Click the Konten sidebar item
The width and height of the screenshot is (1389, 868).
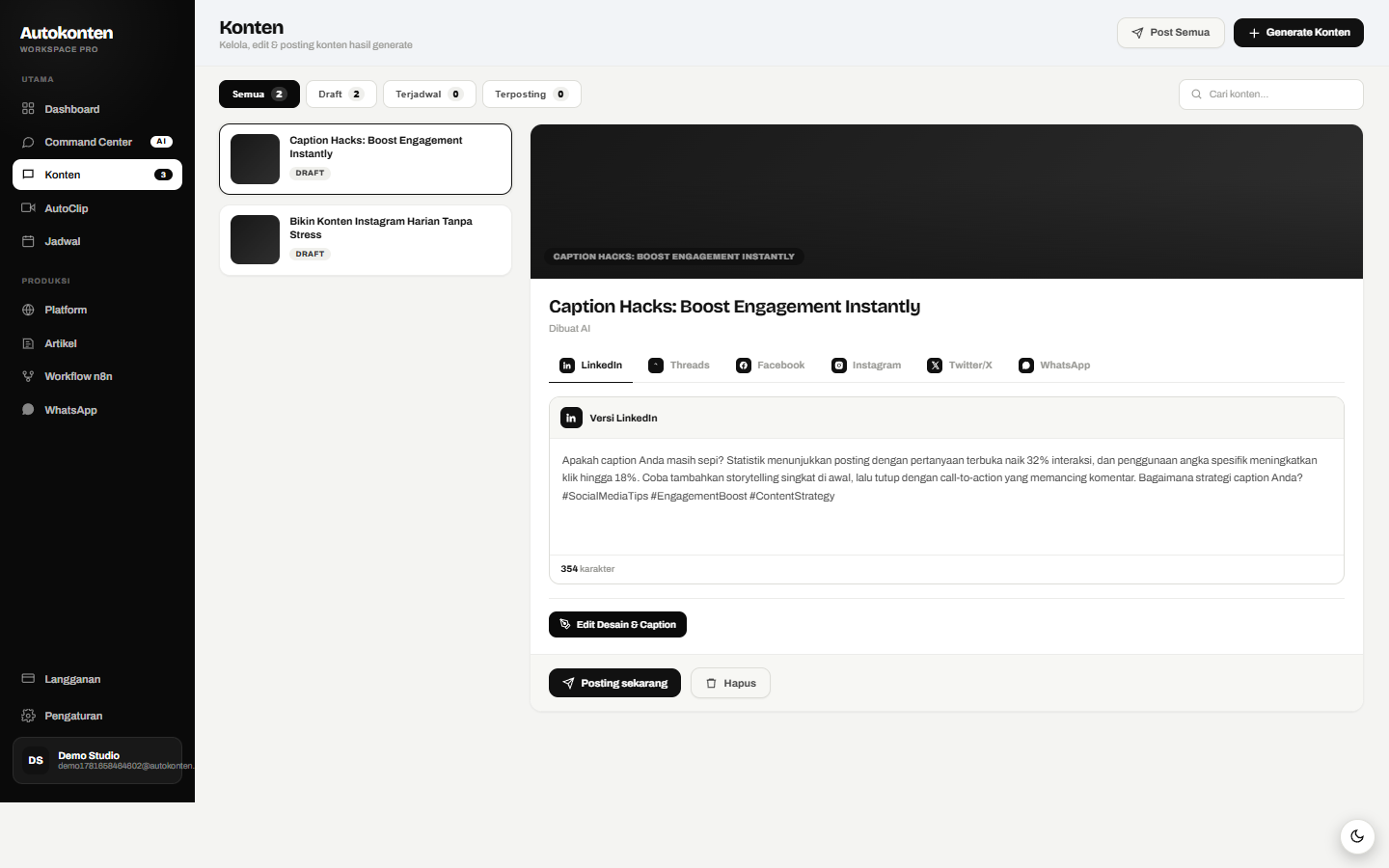[96, 175]
